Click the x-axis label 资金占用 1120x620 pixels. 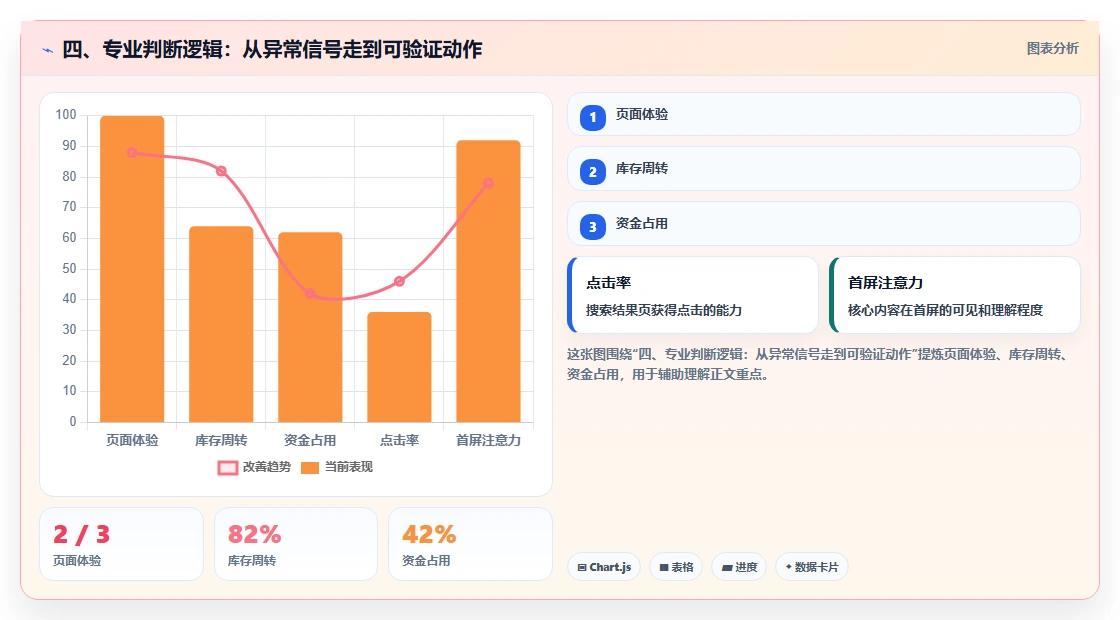pyautogui.click(x=310, y=441)
